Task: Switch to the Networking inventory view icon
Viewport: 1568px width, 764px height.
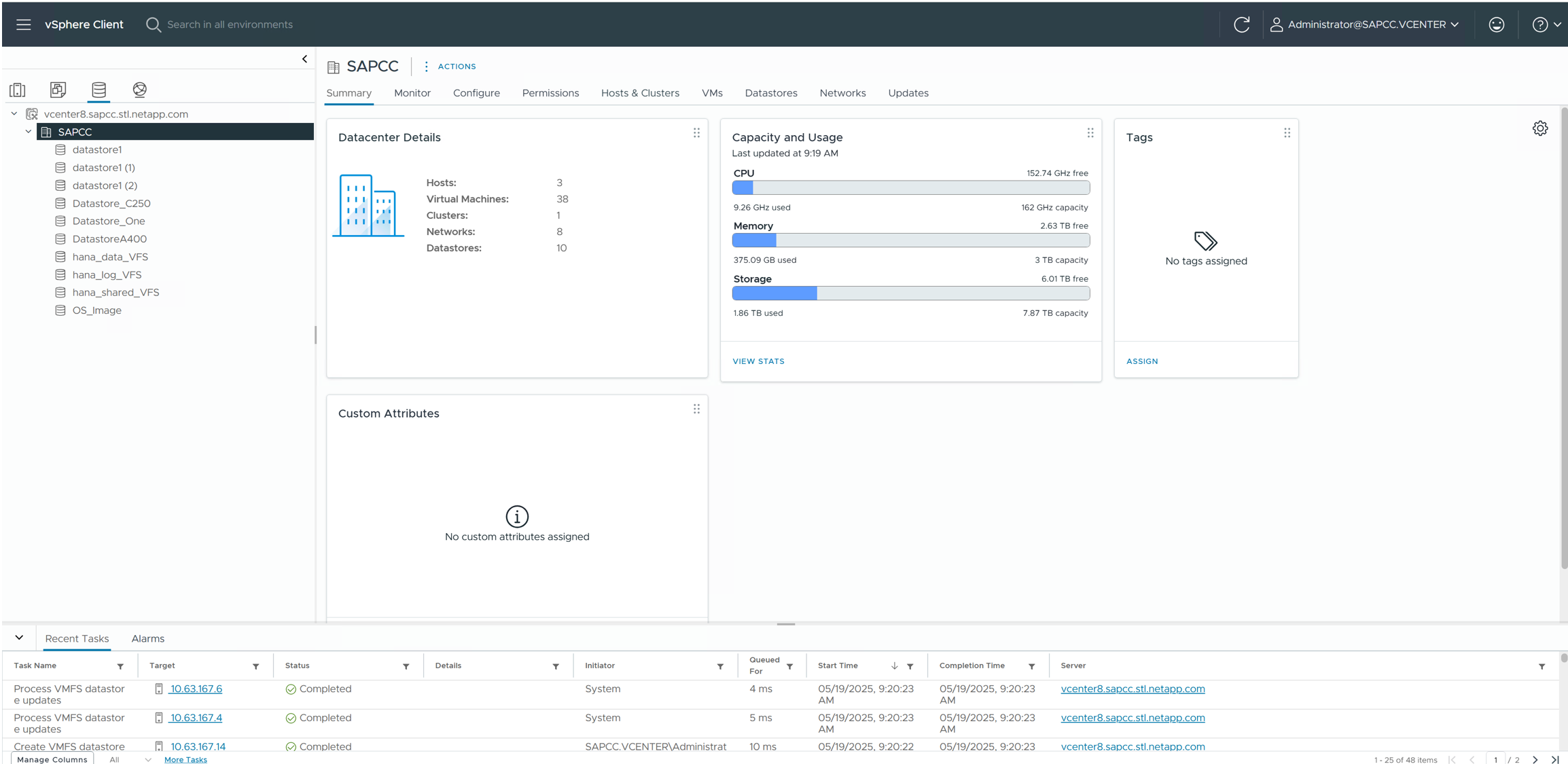Action: (140, 90)
